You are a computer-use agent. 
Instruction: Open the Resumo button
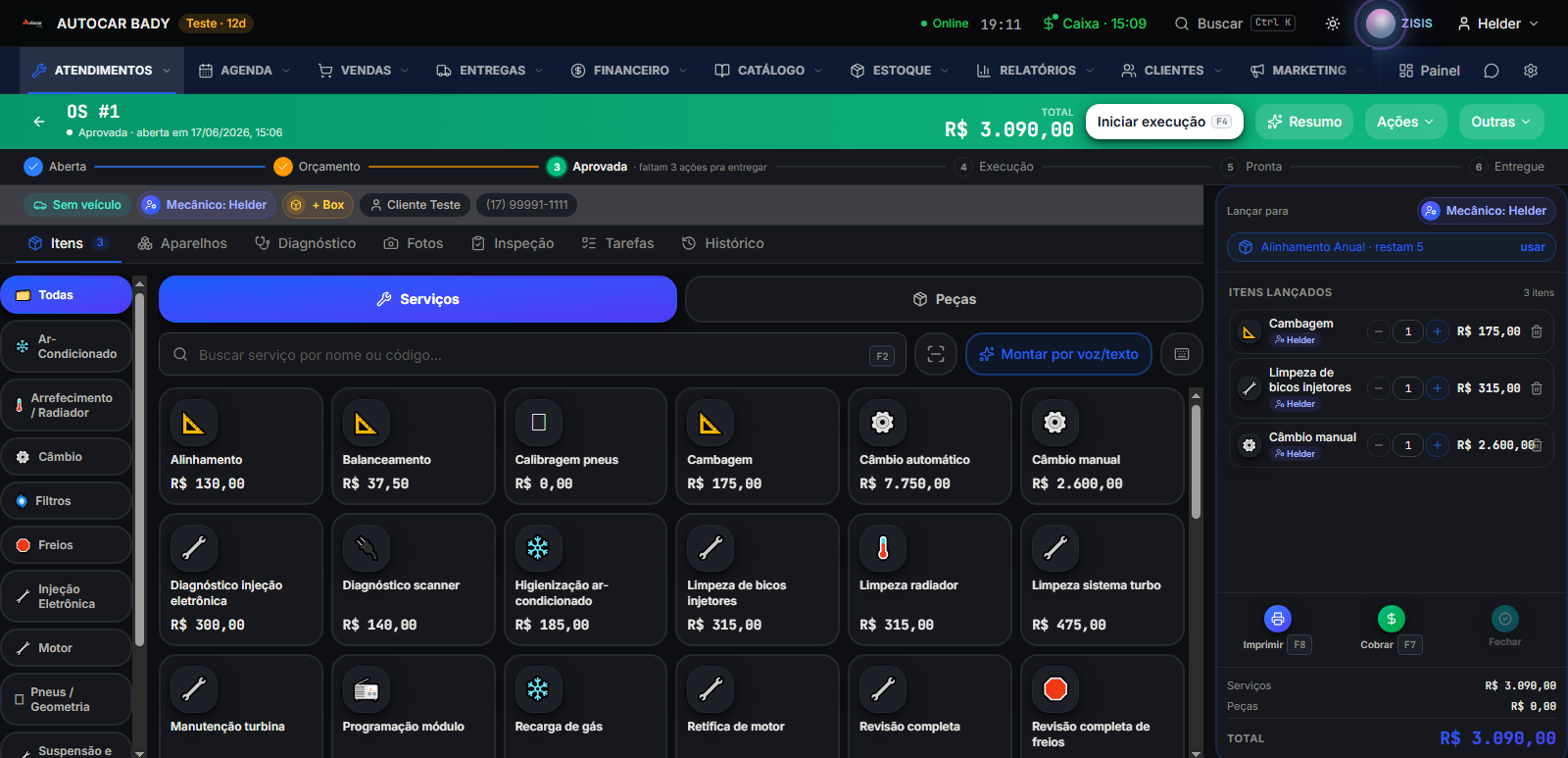point(1304,122)
